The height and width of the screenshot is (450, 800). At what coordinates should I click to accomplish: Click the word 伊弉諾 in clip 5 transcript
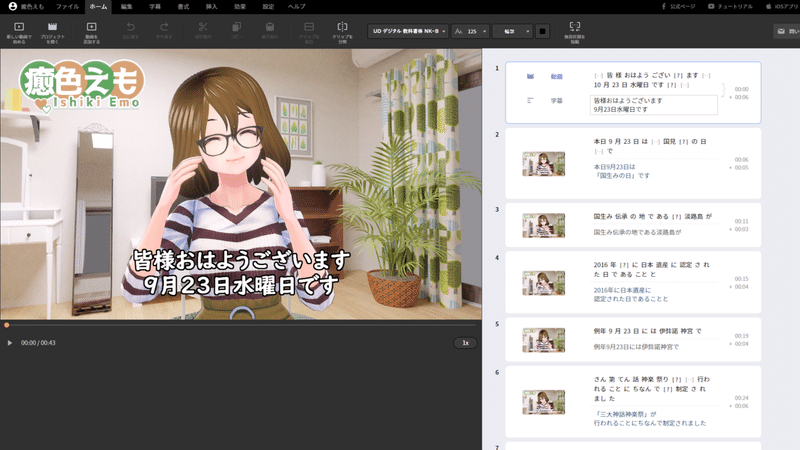pos(669,331)
